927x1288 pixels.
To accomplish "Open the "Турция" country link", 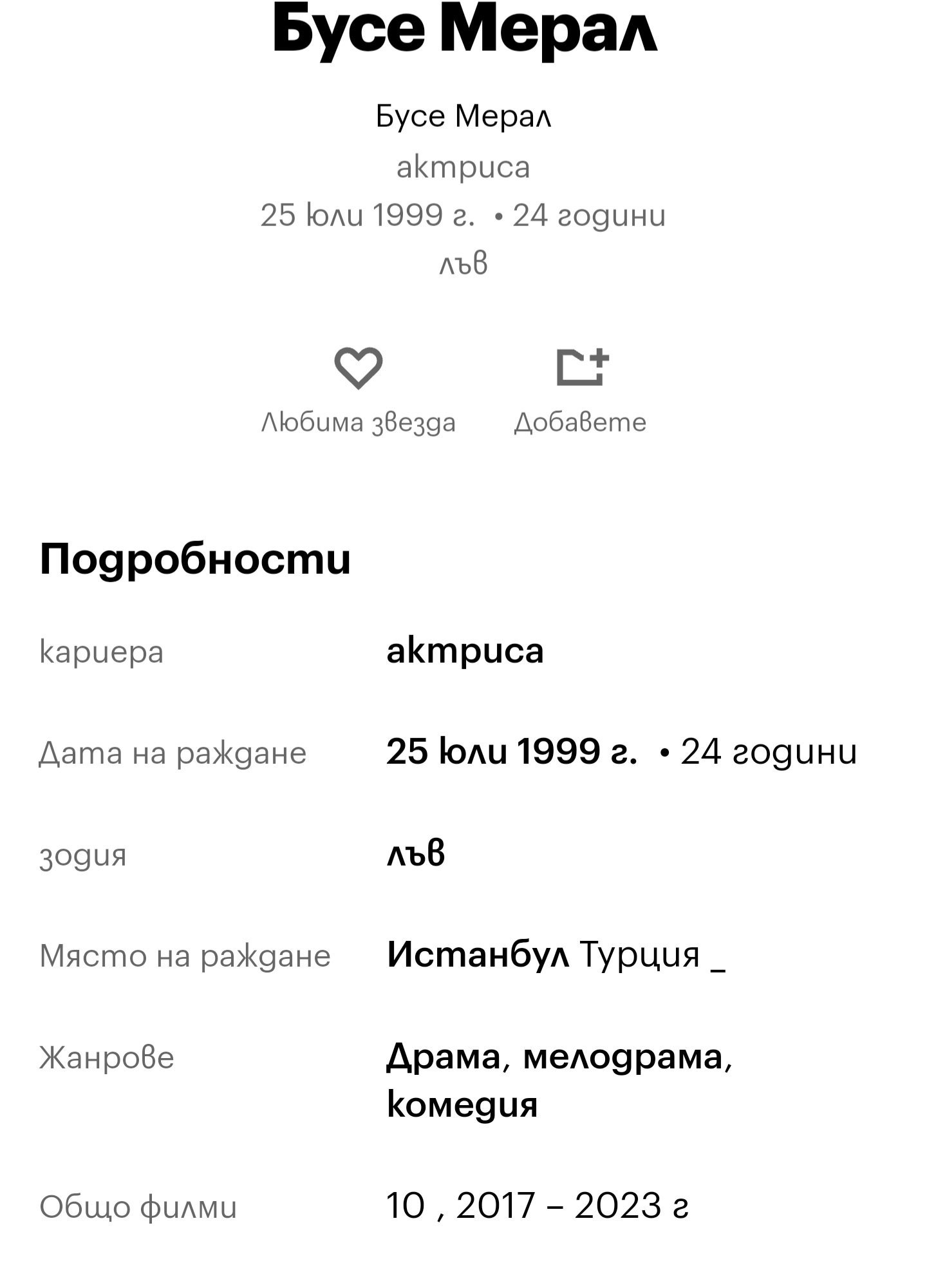I will pos(640,954).
